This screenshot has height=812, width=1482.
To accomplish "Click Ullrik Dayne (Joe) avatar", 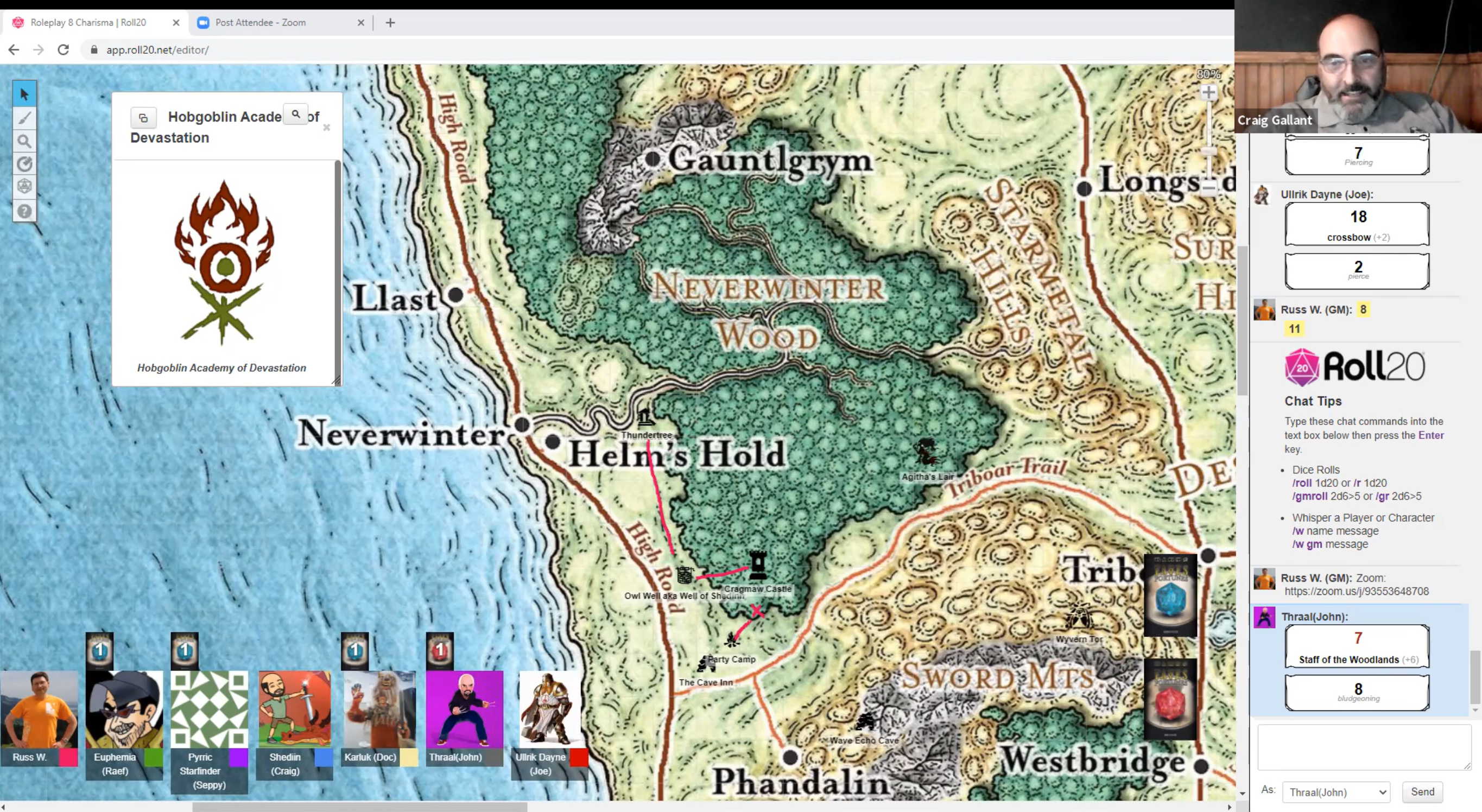I will tap(550, 709).
